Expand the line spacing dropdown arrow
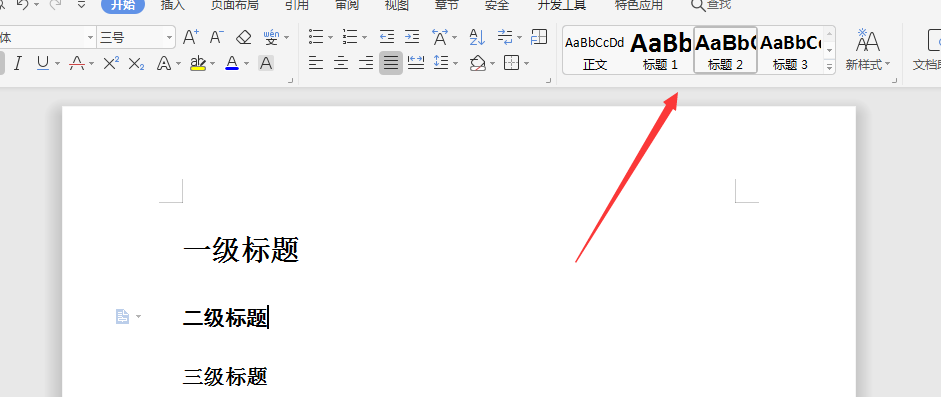The image size is (941, 397). tap(456, 63)
